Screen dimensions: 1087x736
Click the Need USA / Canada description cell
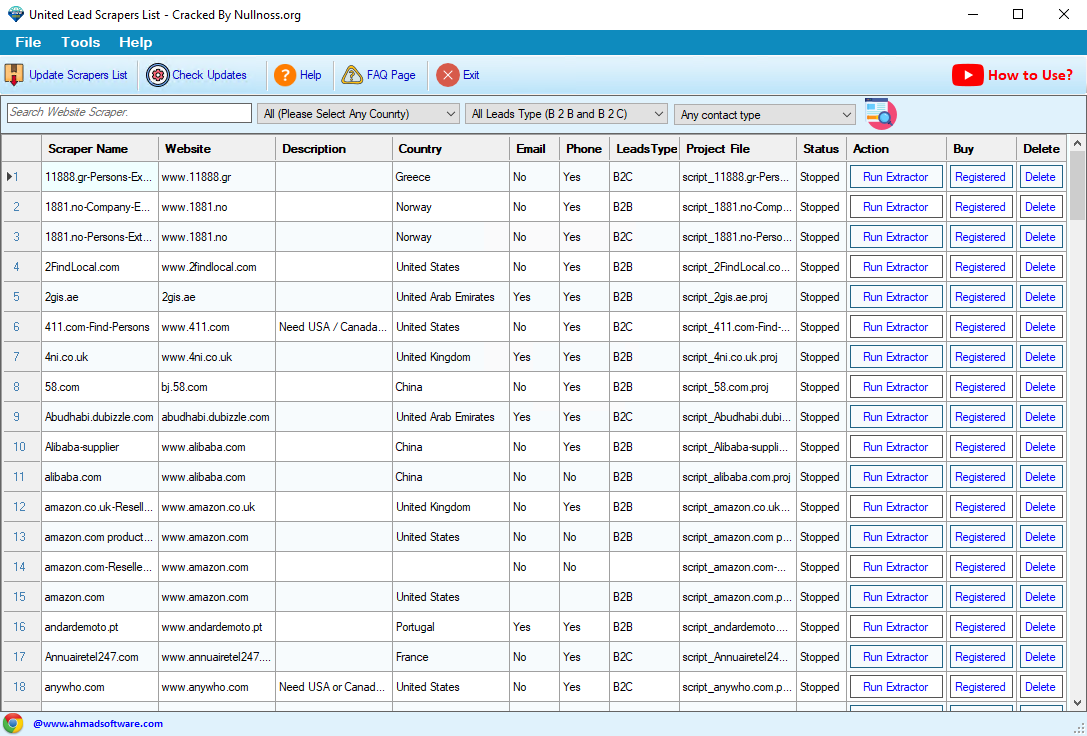333,327
